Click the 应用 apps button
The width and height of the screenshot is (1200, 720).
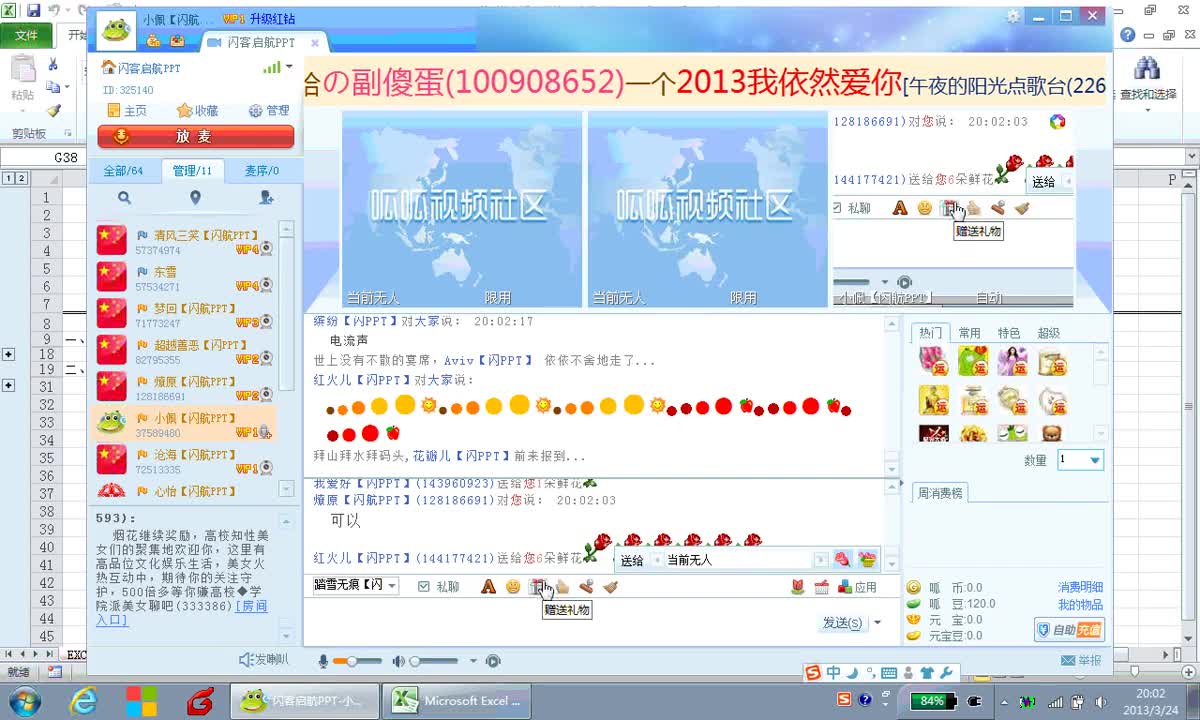coord(857,587)
